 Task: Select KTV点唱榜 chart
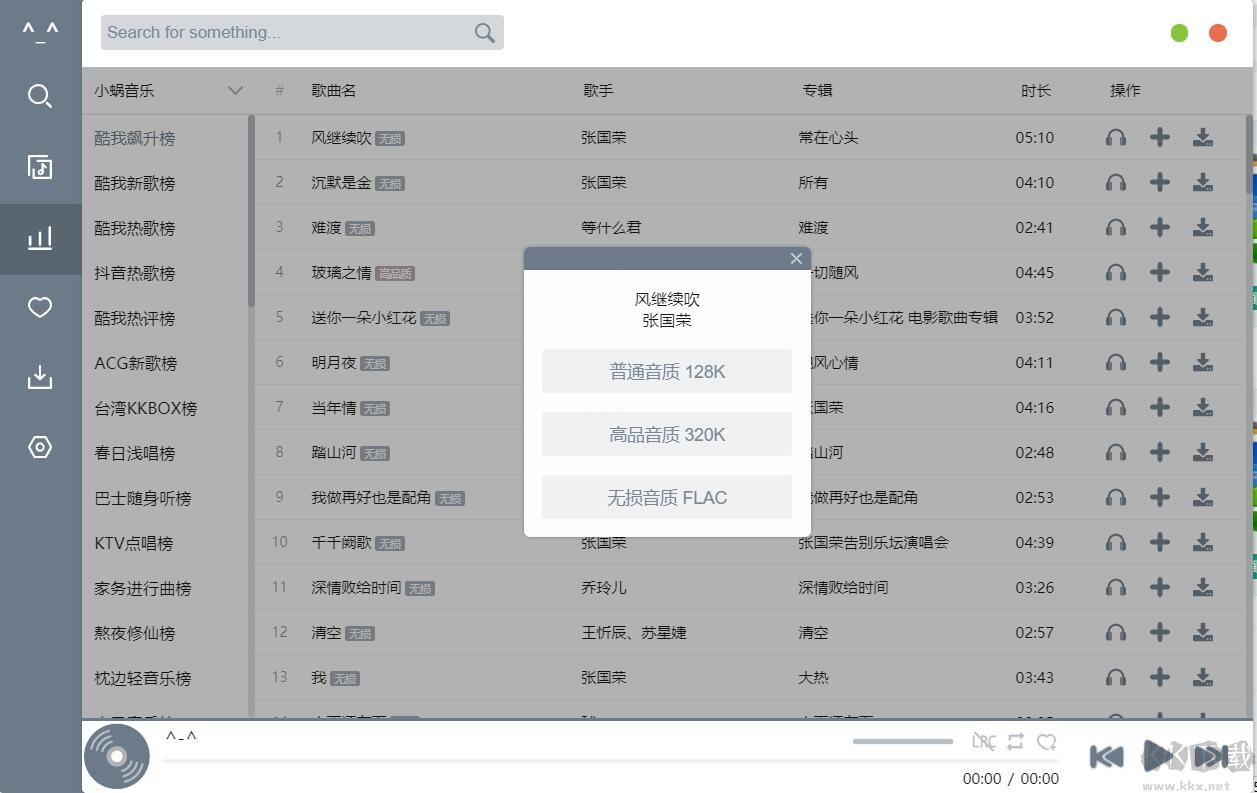(134, 544)
